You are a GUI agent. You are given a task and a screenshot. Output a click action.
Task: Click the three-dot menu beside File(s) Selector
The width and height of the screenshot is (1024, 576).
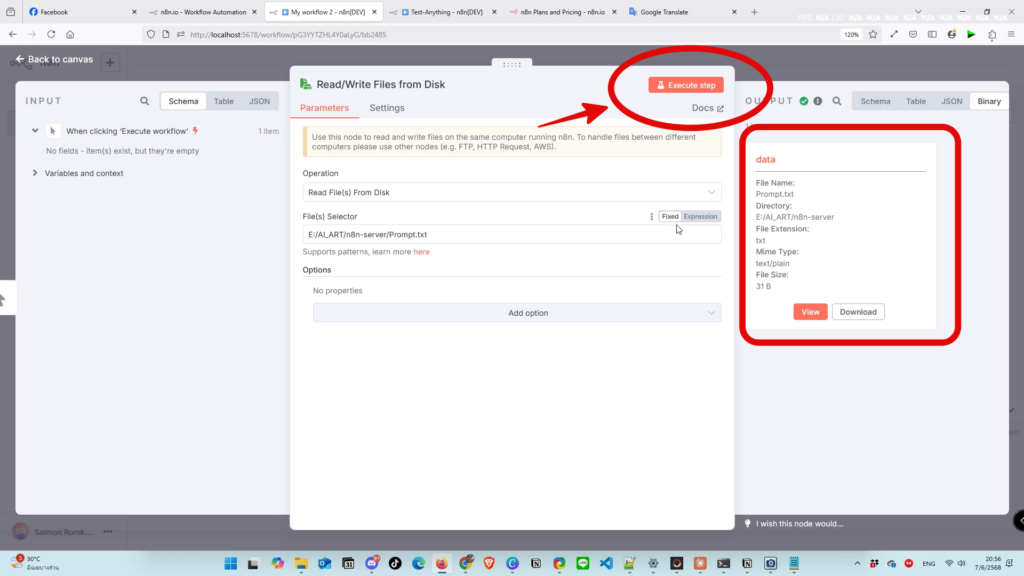(x=651, y=216)
